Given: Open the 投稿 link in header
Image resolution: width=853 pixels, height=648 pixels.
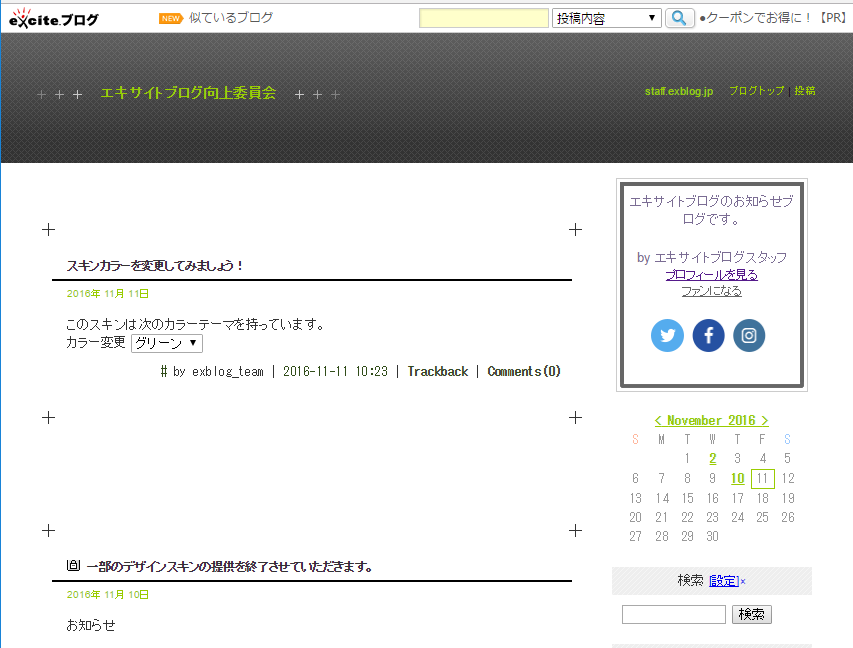Looking at the screenshot, I should (x=805, y=91).
